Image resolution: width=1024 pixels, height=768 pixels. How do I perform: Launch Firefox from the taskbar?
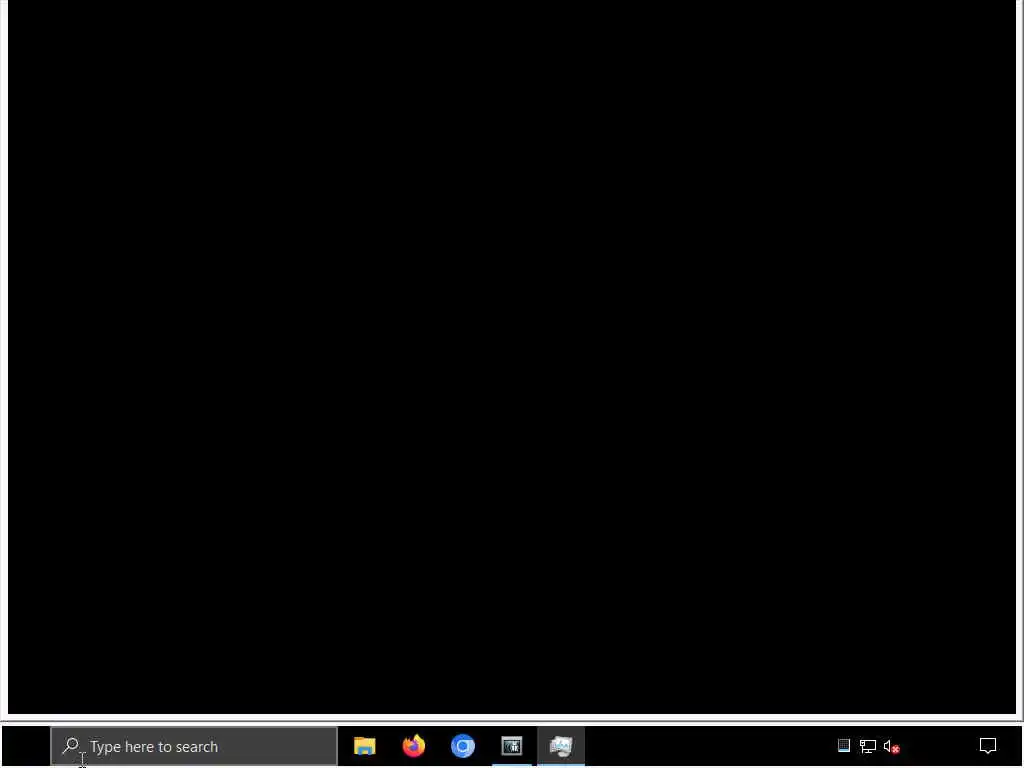point(413,746)
